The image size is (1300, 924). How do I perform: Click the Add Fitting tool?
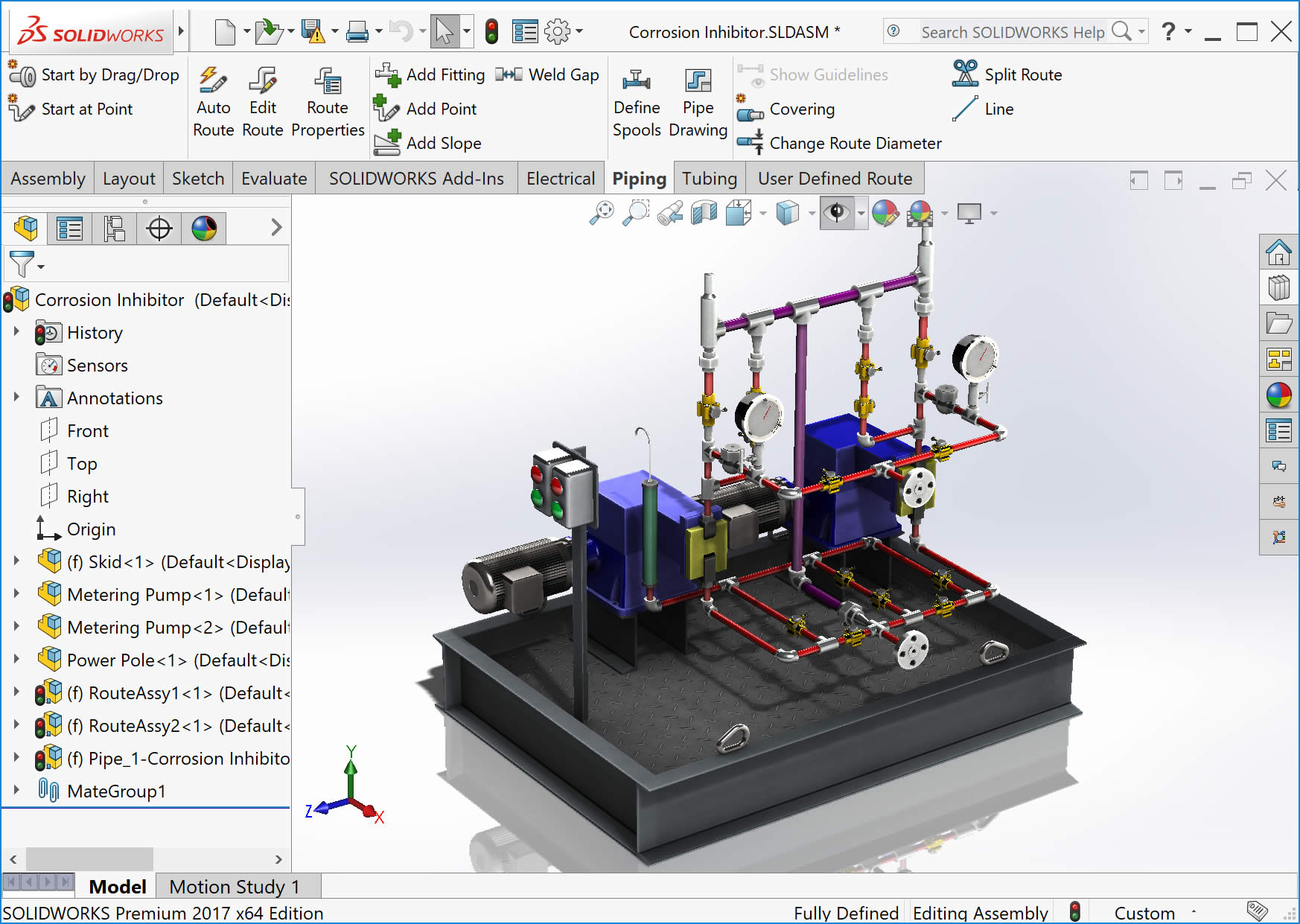pyautogui.click(x=430, y=74)
